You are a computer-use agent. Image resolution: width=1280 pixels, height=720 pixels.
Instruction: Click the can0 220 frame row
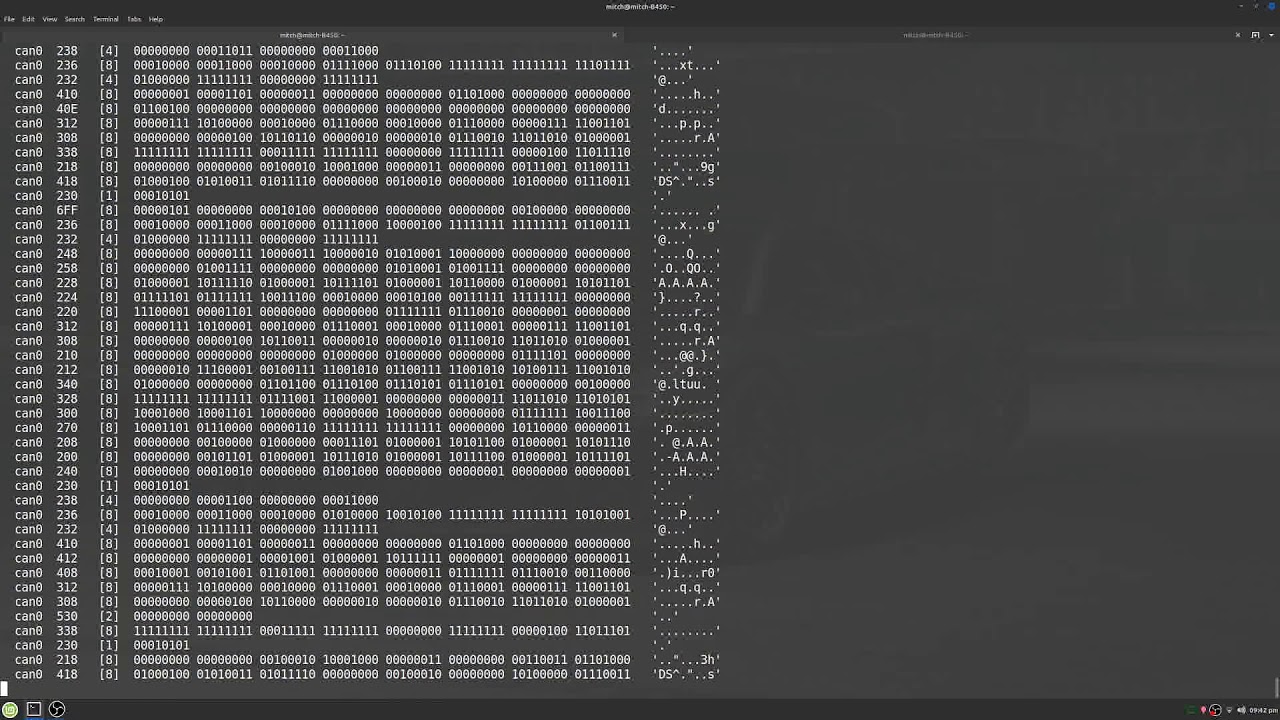tap(367, 312)
